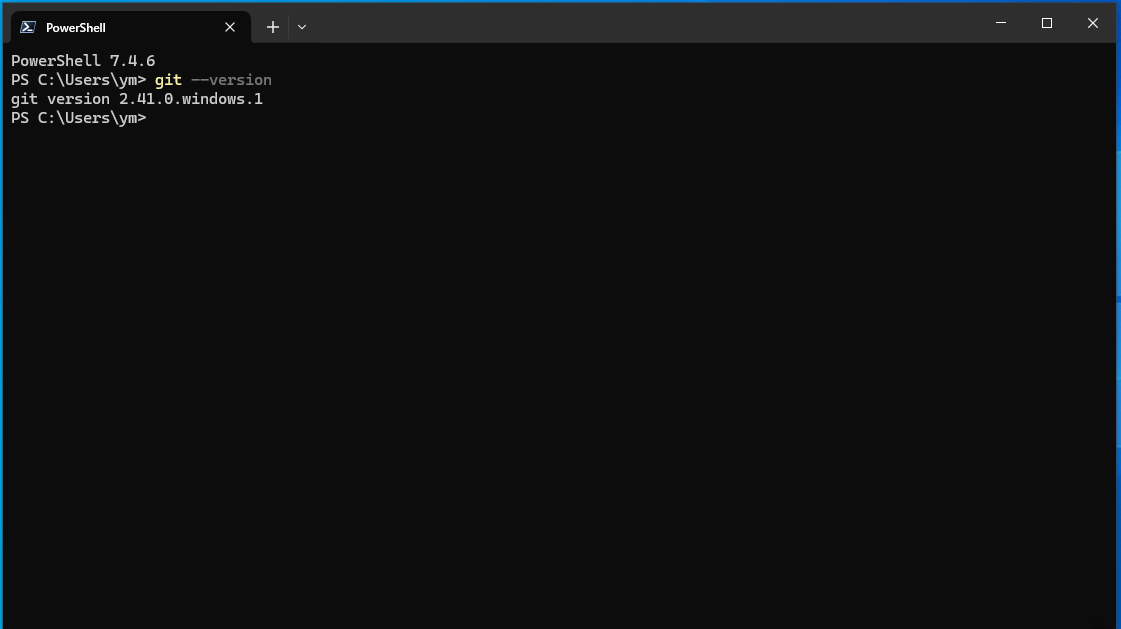Close the PowerShell tab
This screenshot has width=1121, height=629.
229,27
